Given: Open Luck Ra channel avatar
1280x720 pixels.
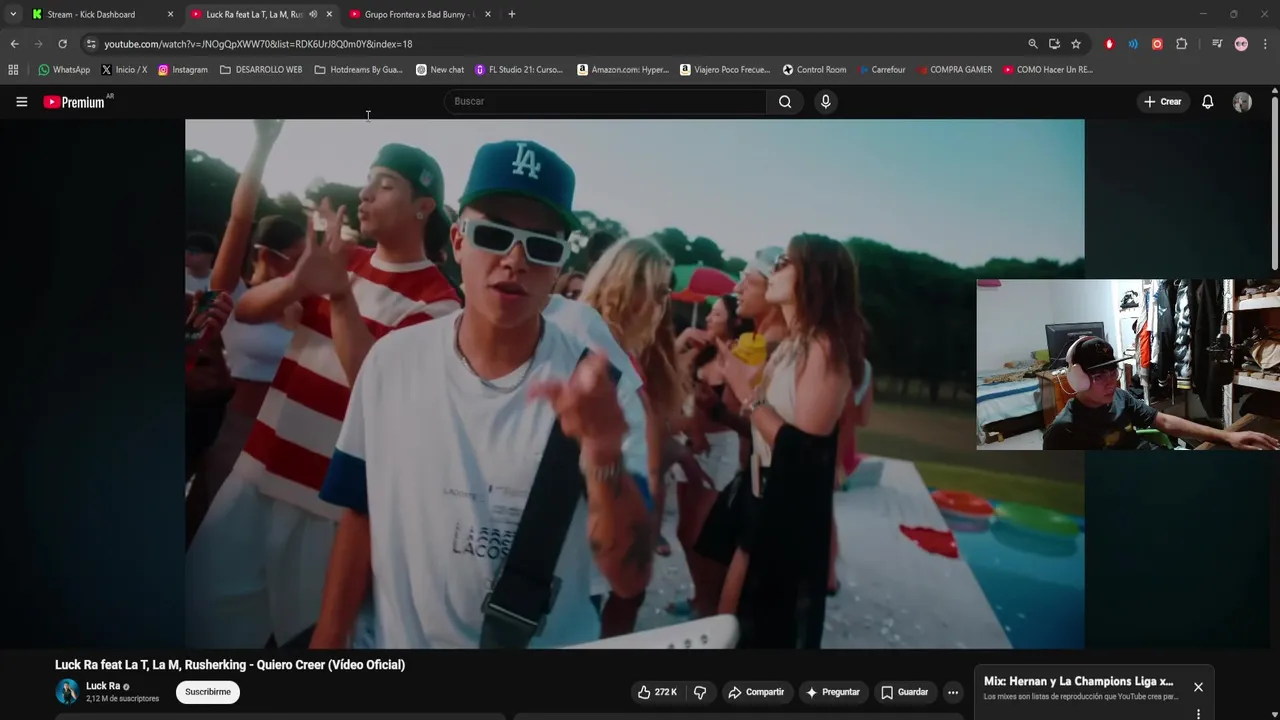Looking at the screenshot, I should pyautogui.click(x=67, y=691).
